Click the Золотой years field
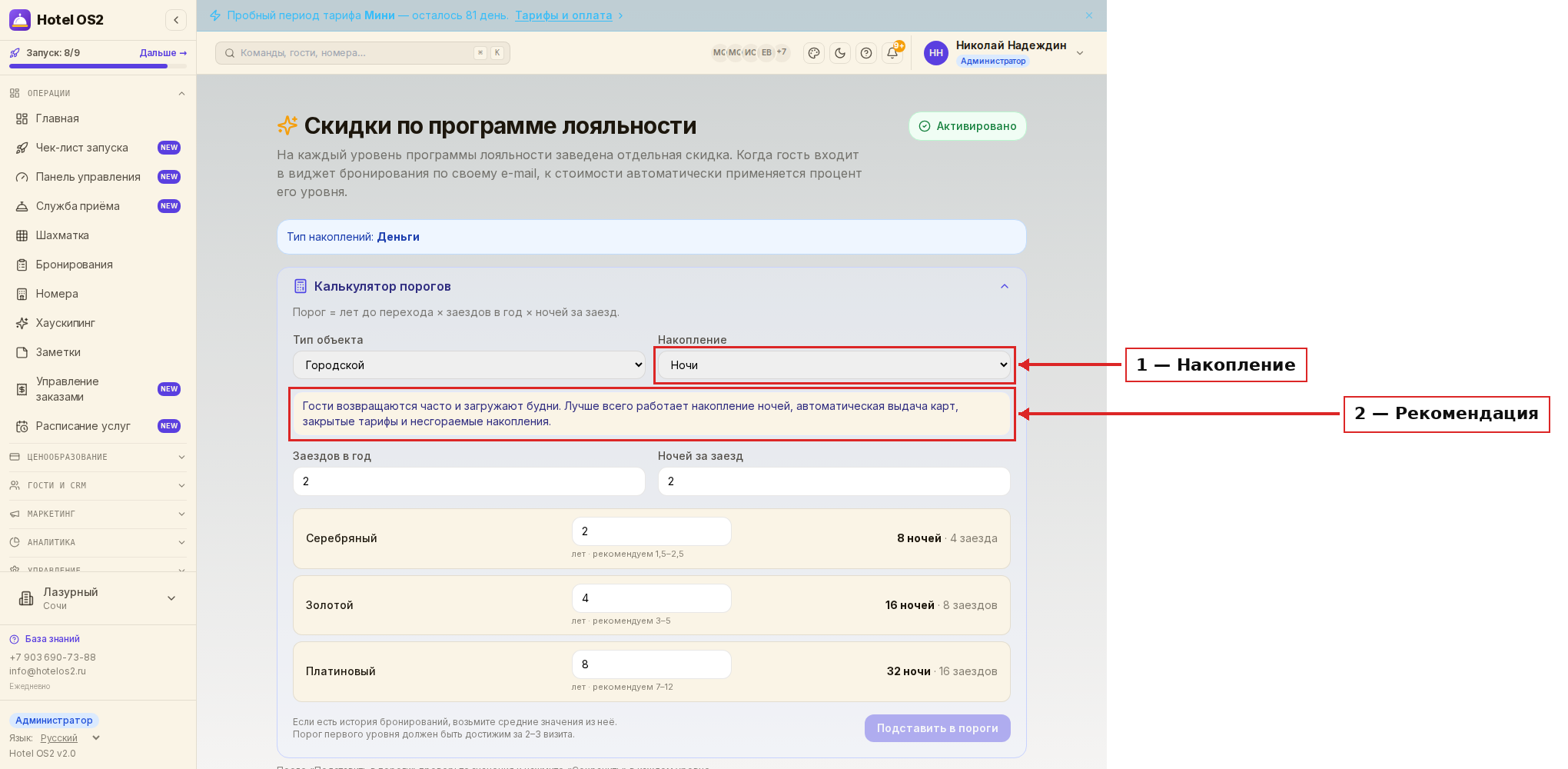 [x=652, y=598]
